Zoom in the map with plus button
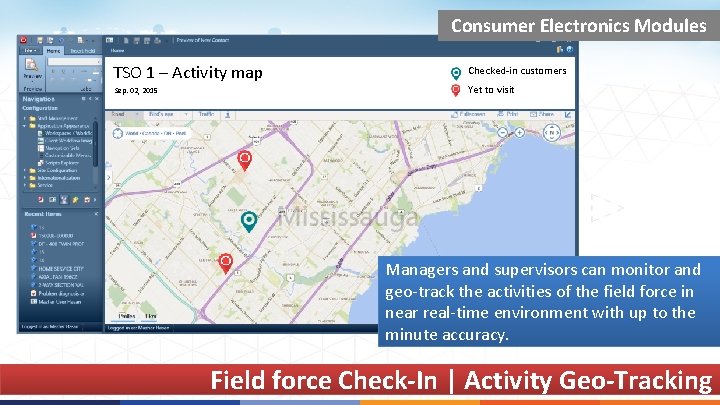 pyautogui.click(x=519, y=133)
